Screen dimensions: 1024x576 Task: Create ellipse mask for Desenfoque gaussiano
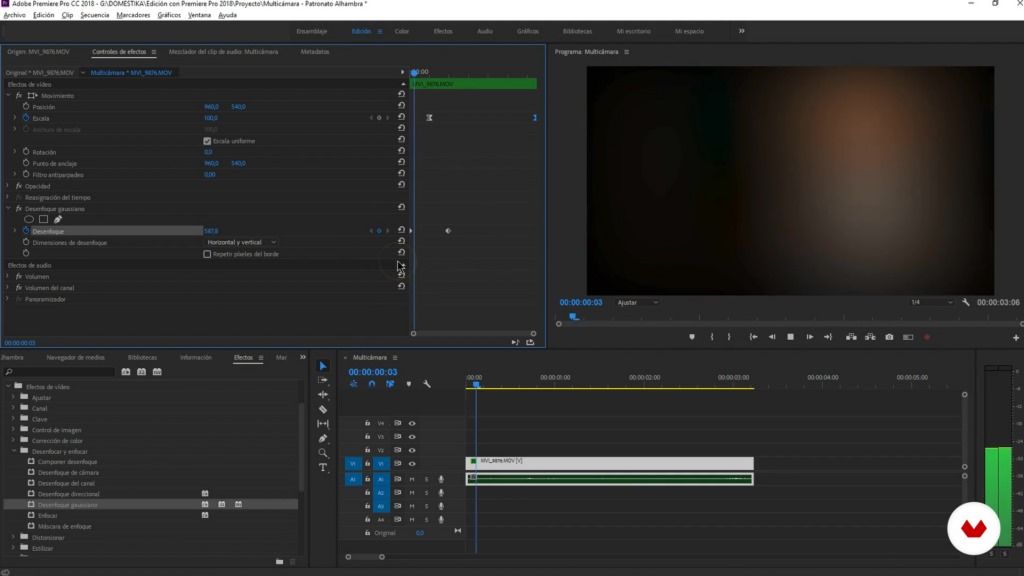tap(29, 219)
